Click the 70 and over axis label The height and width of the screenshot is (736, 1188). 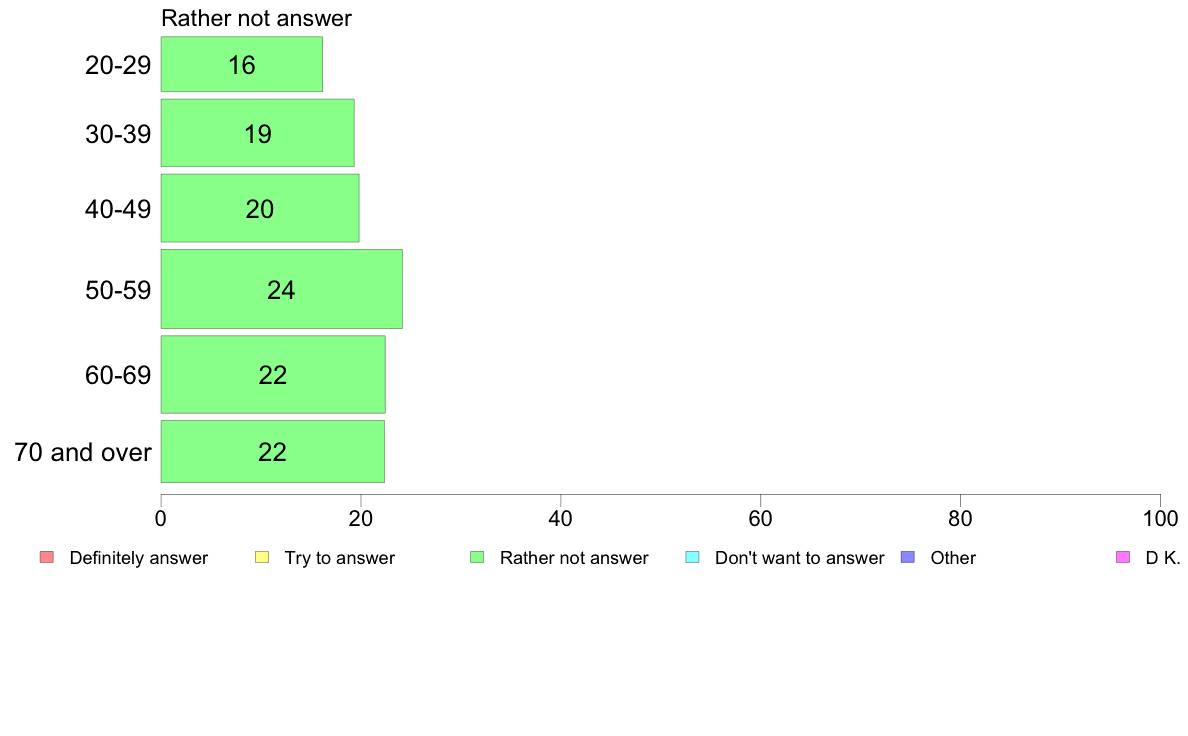click(83, 452)
